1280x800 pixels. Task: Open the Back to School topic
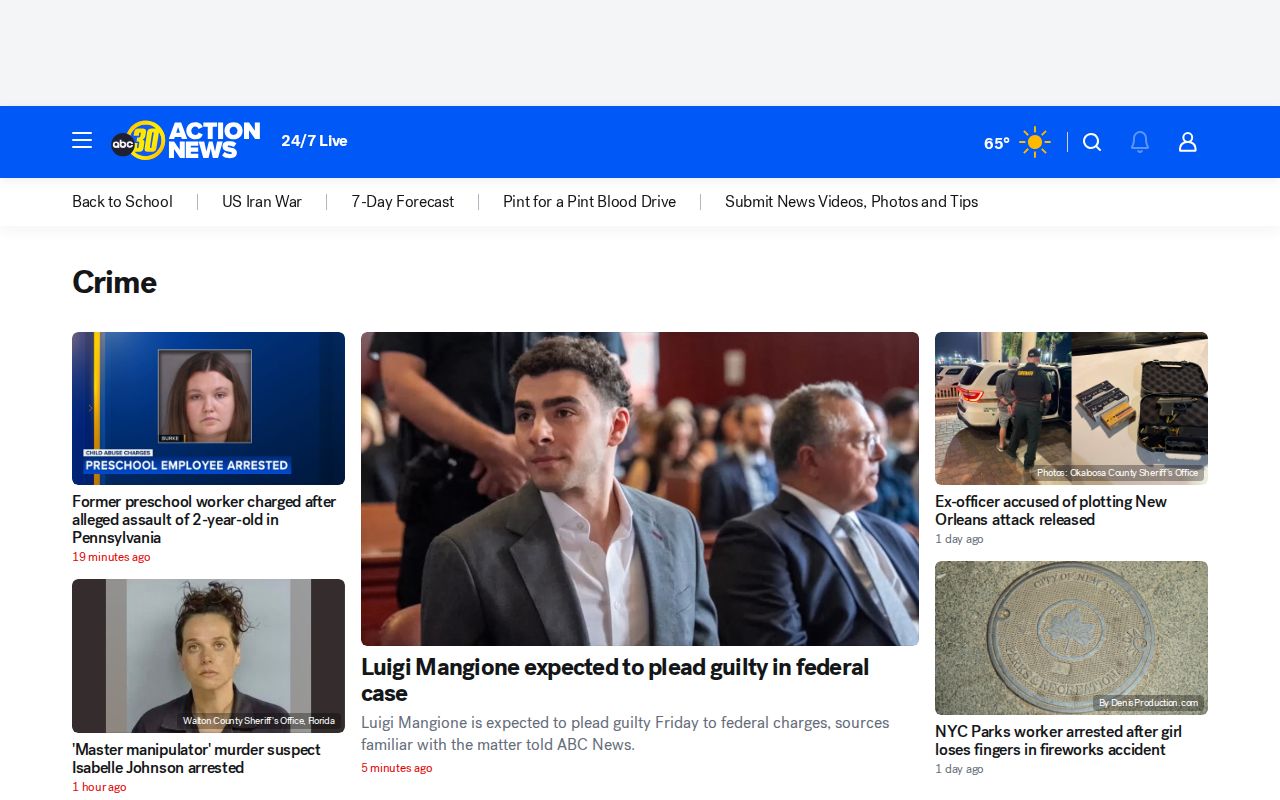(x=122, y=202)
